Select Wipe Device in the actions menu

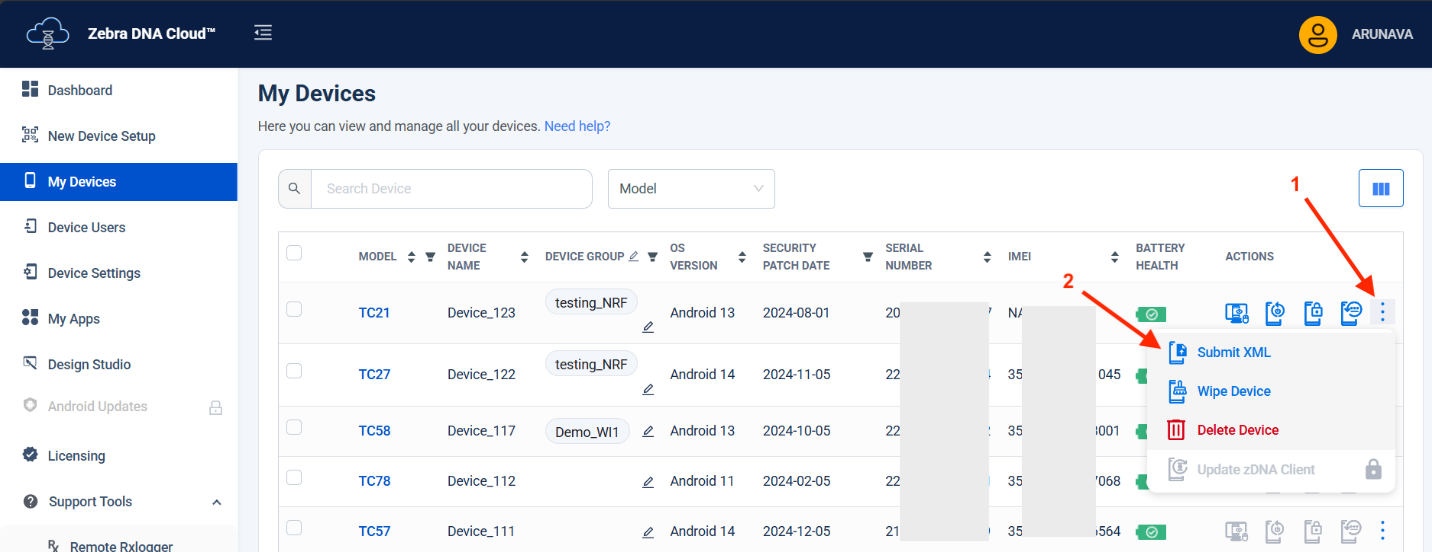1233,391
